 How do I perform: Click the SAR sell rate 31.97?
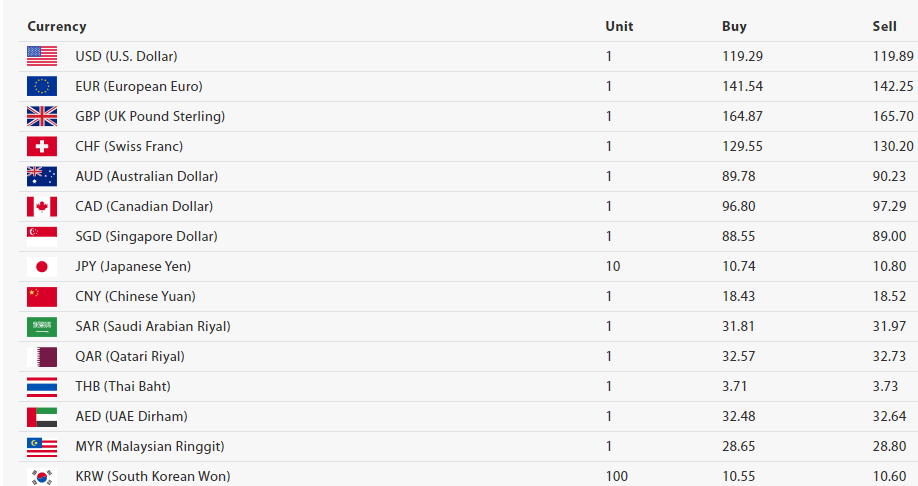[x=889, y=326]
